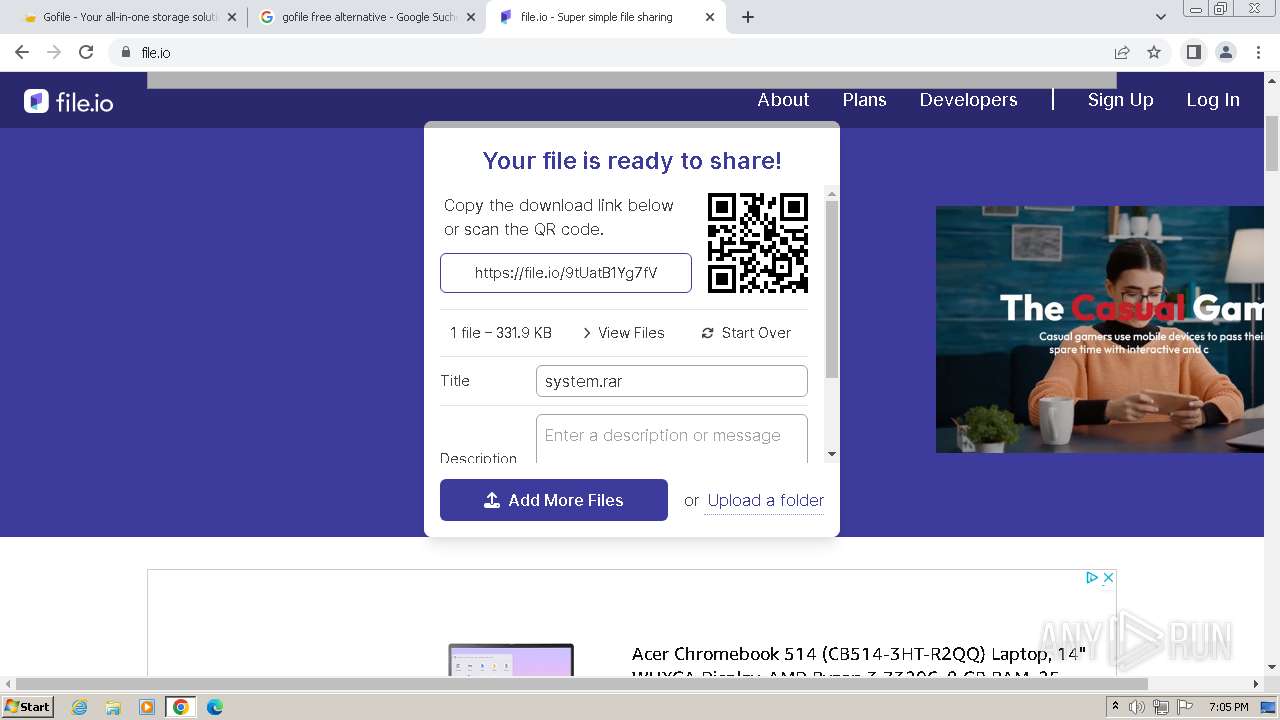Open the tab search dropdown arrow

[x=1161, y=17]
